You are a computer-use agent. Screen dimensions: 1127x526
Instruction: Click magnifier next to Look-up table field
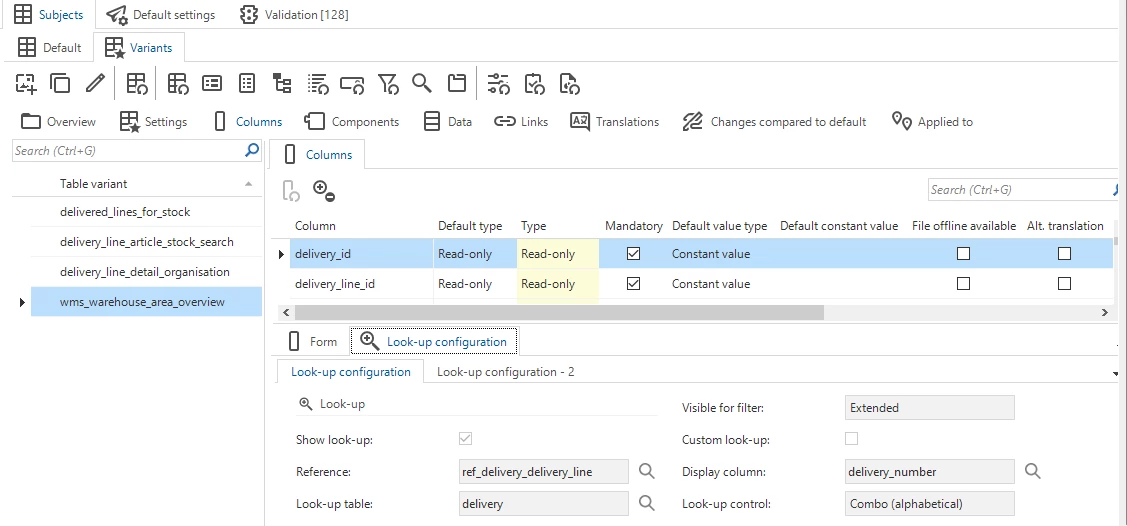click(x=647, y=503)
